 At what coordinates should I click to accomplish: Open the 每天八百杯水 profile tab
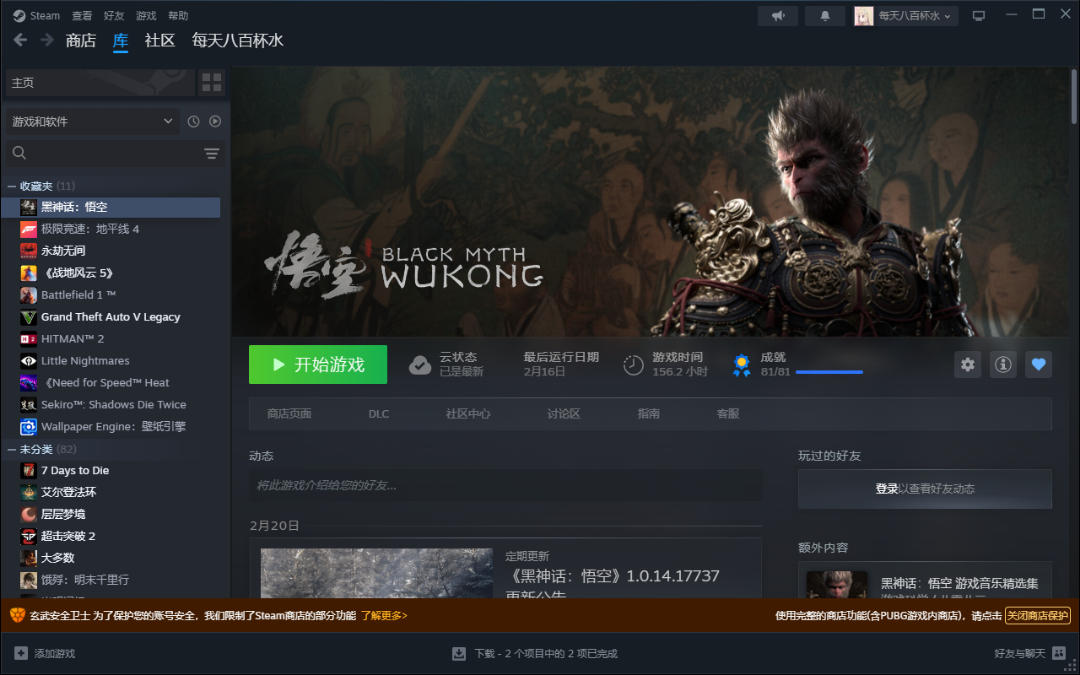[238, 41]
